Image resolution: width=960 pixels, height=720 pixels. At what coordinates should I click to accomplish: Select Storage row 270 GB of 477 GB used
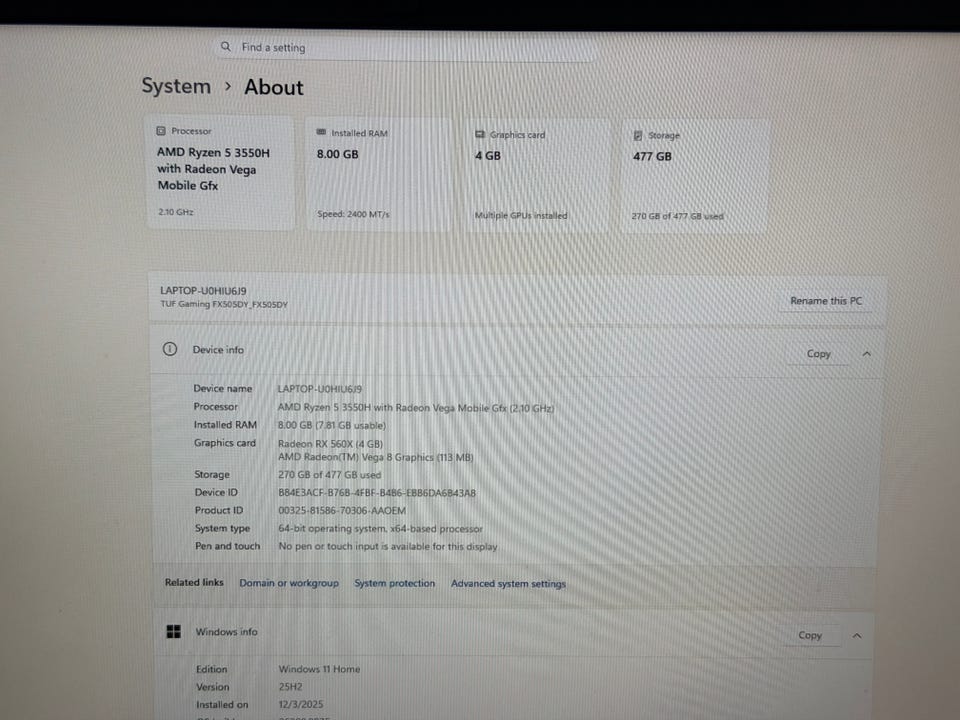tap(329, 474)
